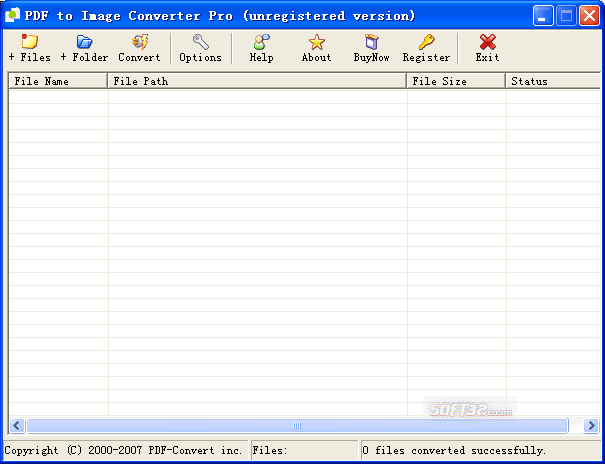The width and height of the screenshot is (605, 464).
Task: Click the Copyright (C) 2000-2007 PDF-Convert inc. text
Action: pos(123,451)
